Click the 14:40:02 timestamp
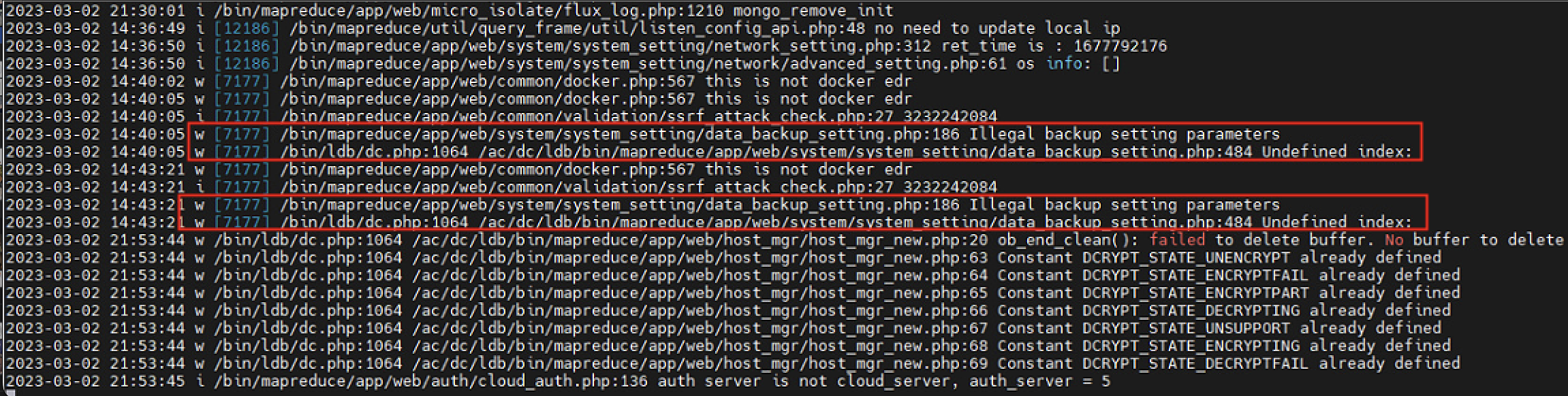Screen dimensions: 1568x396 coord(147,81)
